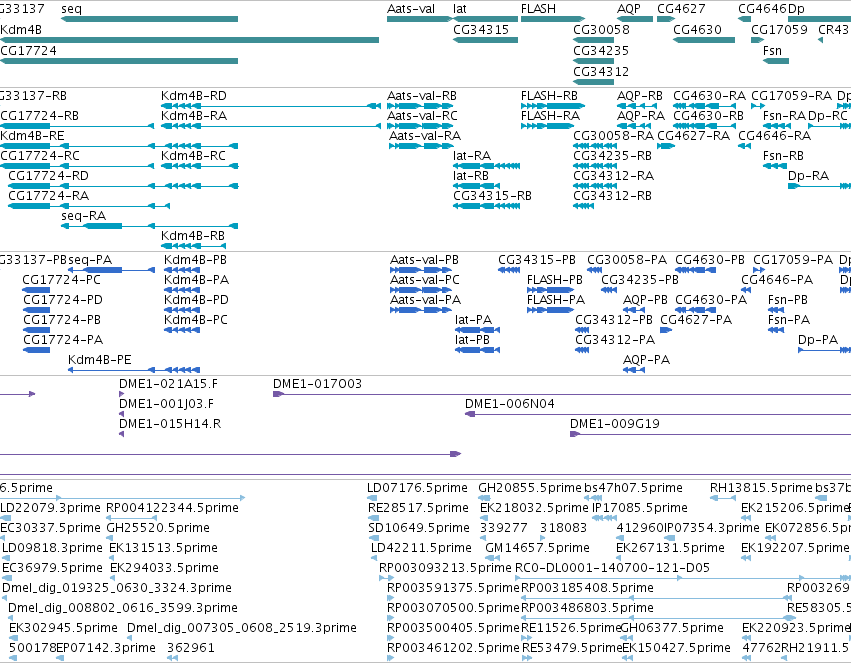Viewport: 851px width, 663px height.
Task: Click the FLASH-RB transcript label
Action: (549, 96)
